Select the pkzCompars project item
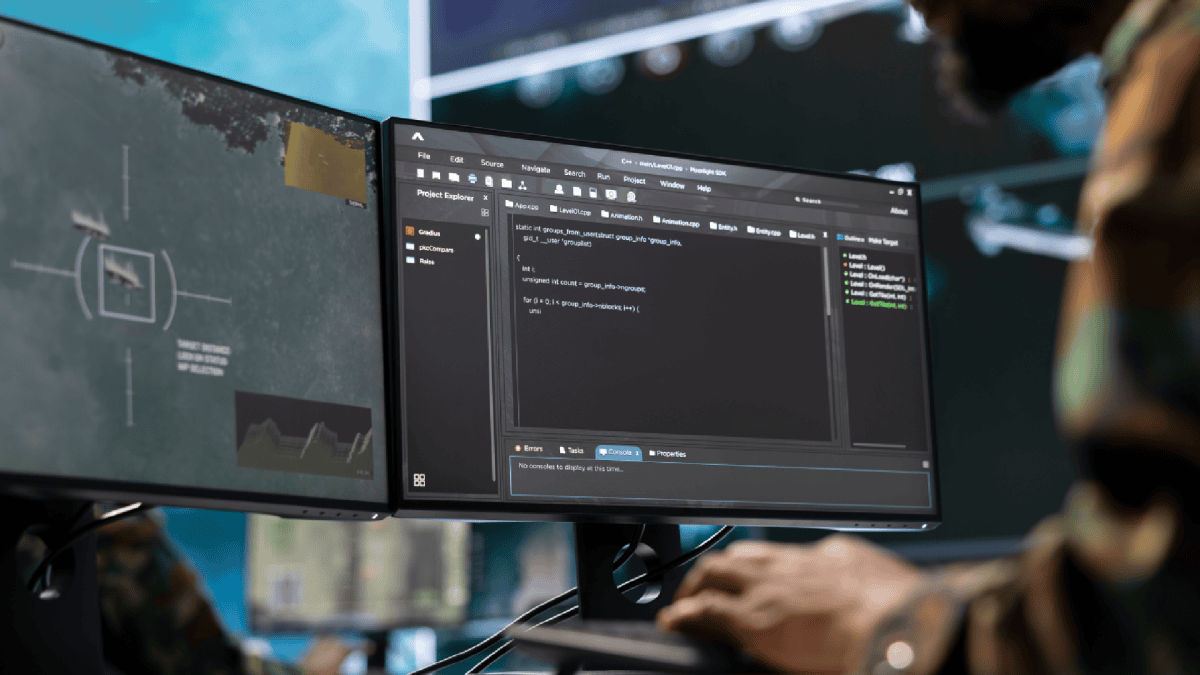Viewport: 1200px width, 675px height. coord(436,249)
